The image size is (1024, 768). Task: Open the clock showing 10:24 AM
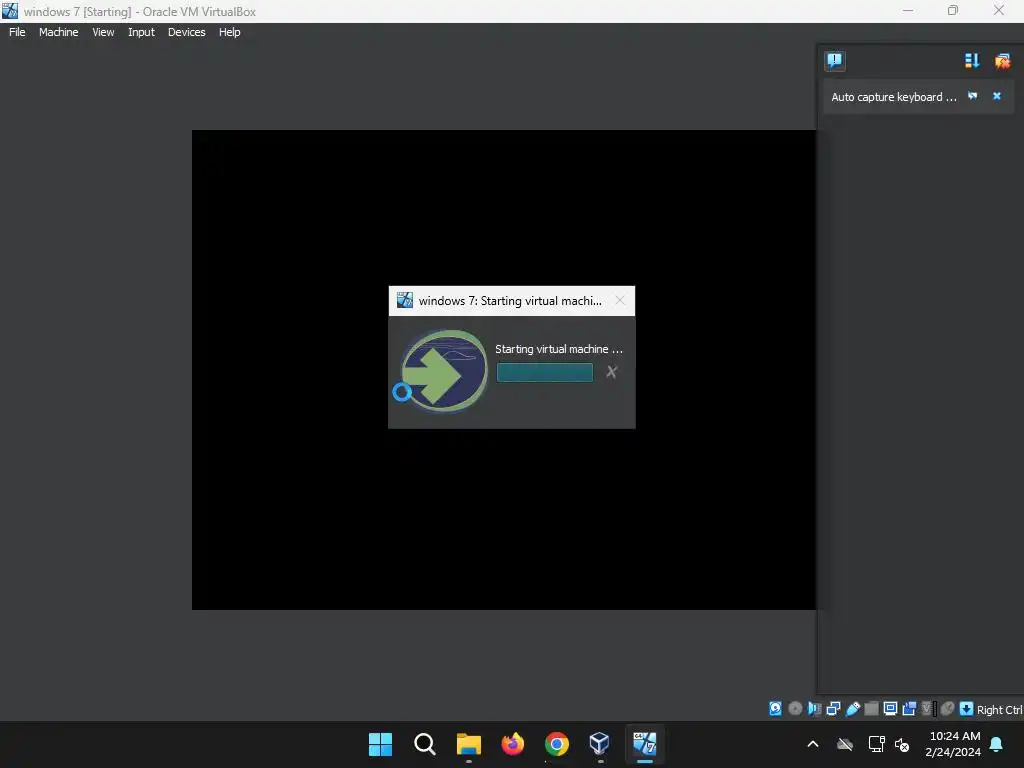(x=953, y=744)
